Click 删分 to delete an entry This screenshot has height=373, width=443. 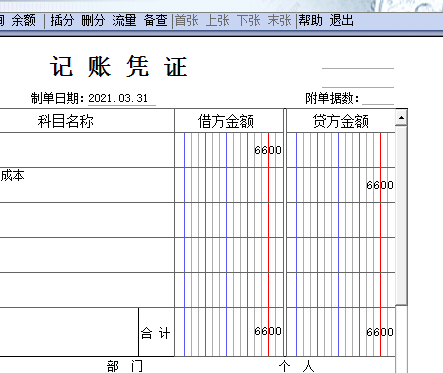click(x=93, y=20)
